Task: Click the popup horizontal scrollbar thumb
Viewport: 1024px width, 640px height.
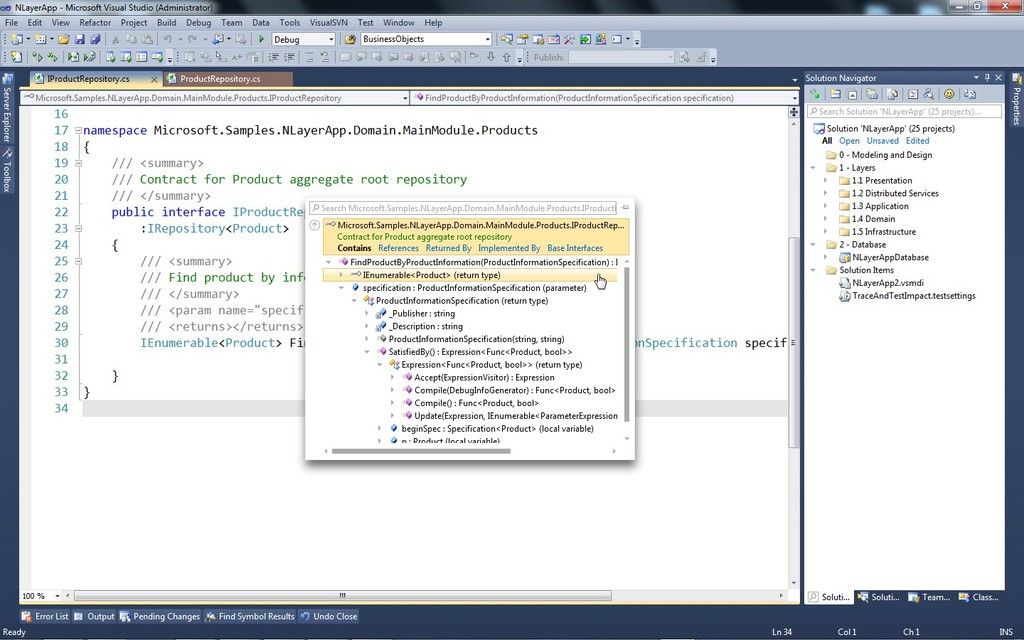Action: 421,451
